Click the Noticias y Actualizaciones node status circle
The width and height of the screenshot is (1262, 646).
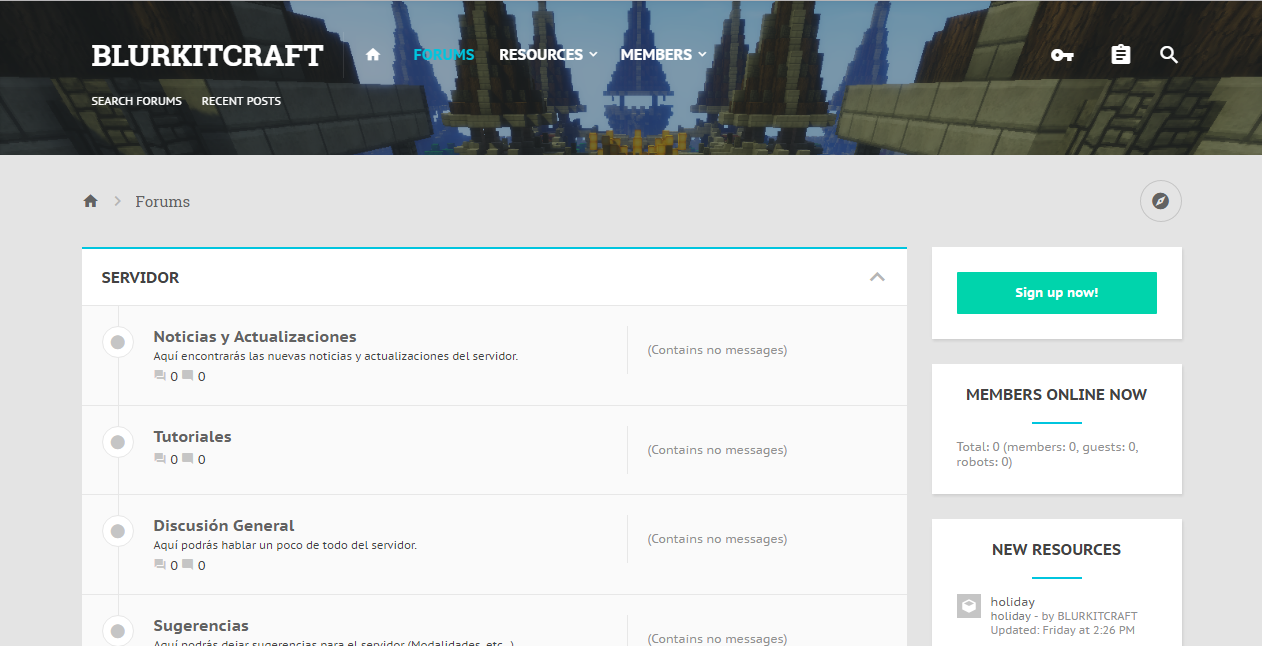117,341
